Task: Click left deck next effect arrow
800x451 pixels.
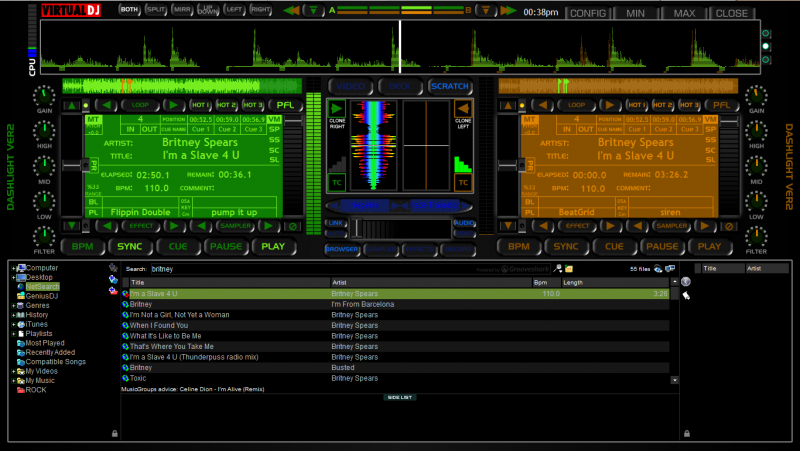Action: click(x=174, y=226)
